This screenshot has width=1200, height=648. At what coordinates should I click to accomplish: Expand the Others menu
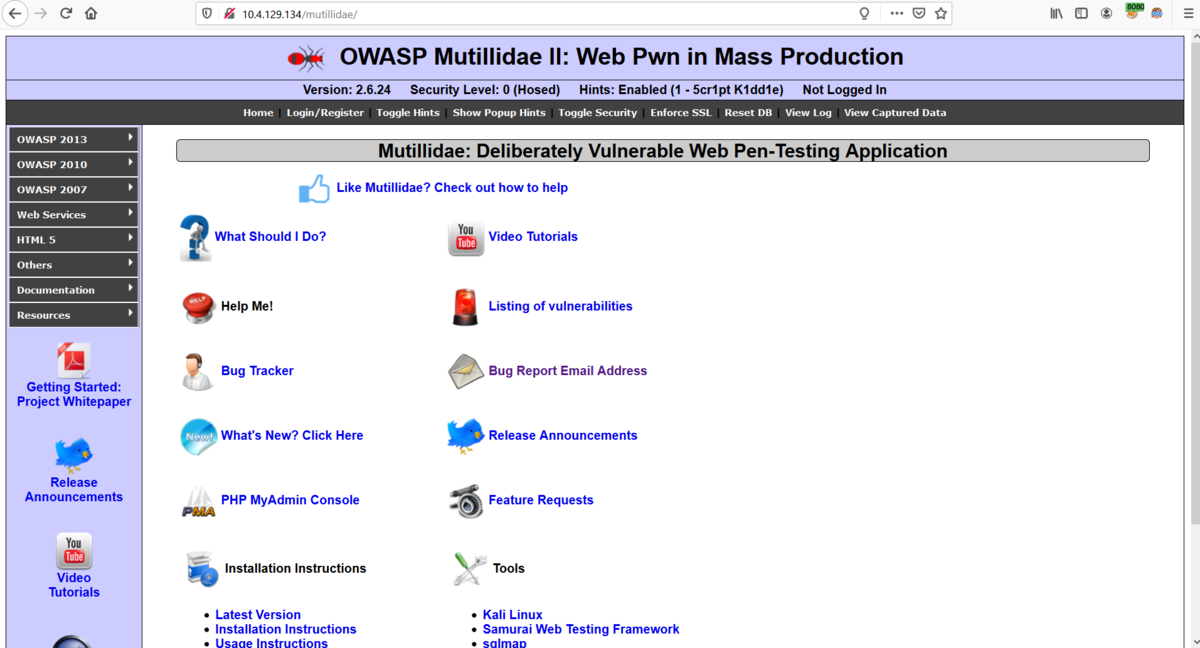click(73, 264)
